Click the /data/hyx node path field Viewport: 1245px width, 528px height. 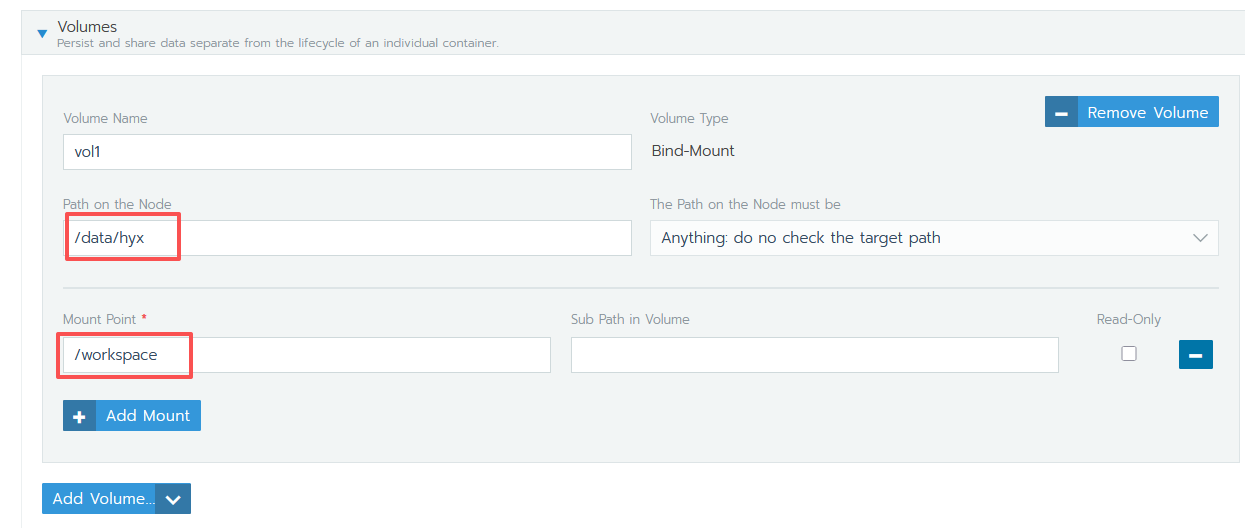pos(346,238)
